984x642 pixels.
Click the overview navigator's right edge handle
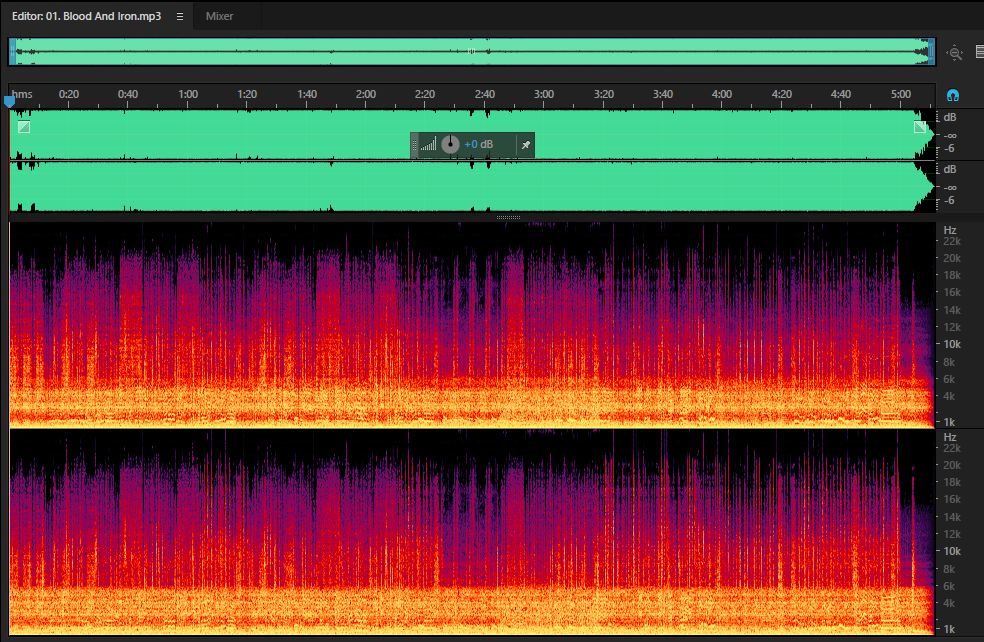click(932, 52)
